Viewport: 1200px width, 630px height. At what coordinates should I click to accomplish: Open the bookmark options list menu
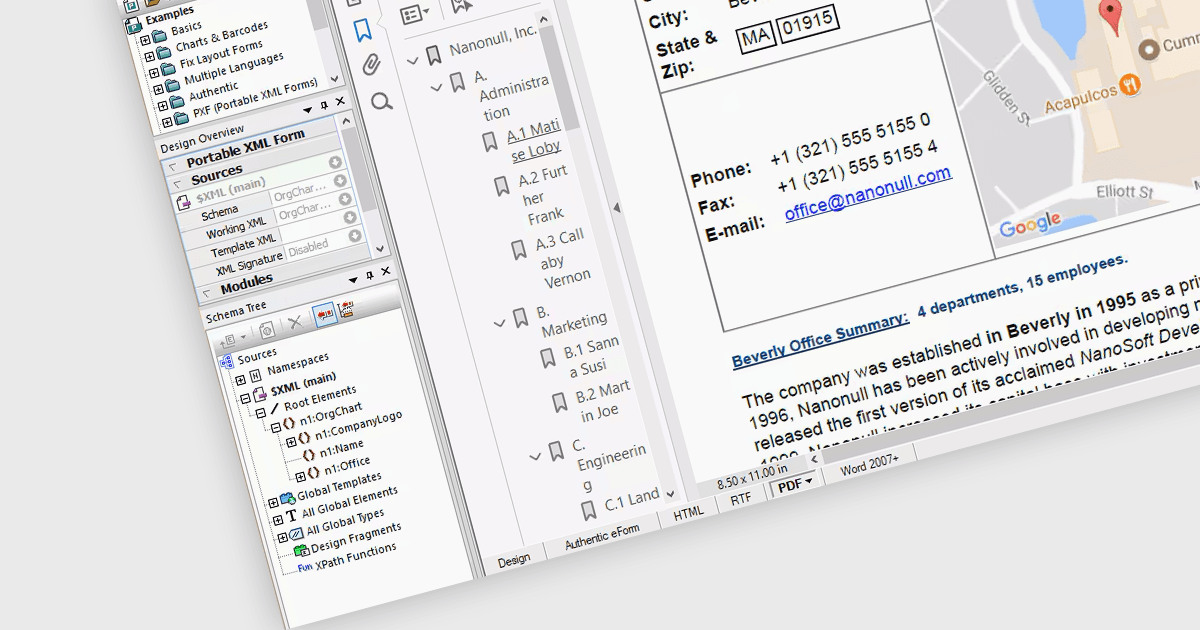415,13
